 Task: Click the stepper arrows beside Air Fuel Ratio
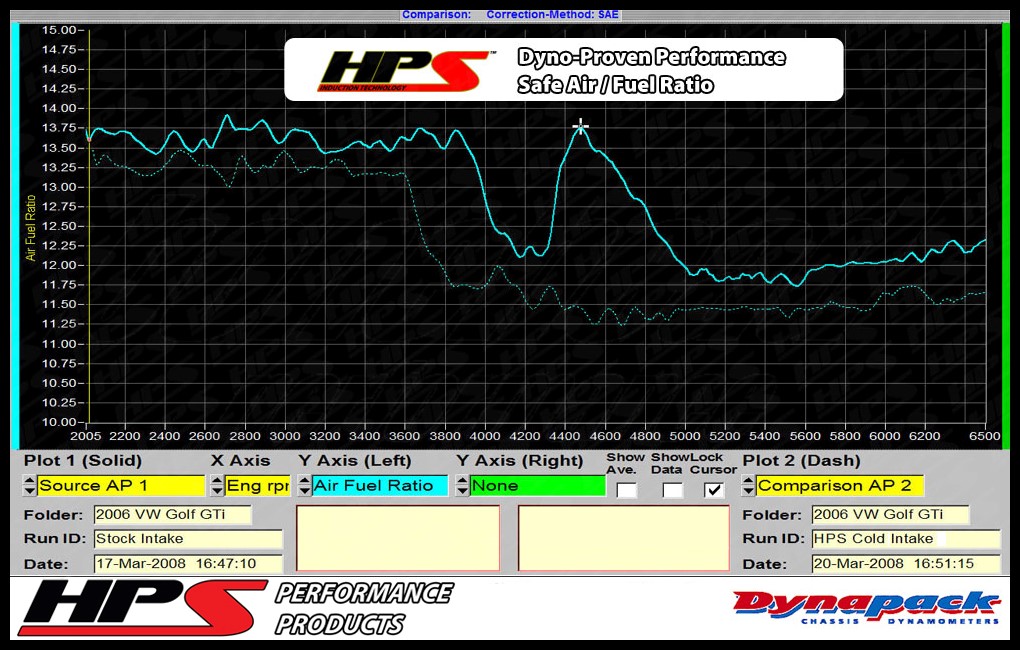coord(304,485)
